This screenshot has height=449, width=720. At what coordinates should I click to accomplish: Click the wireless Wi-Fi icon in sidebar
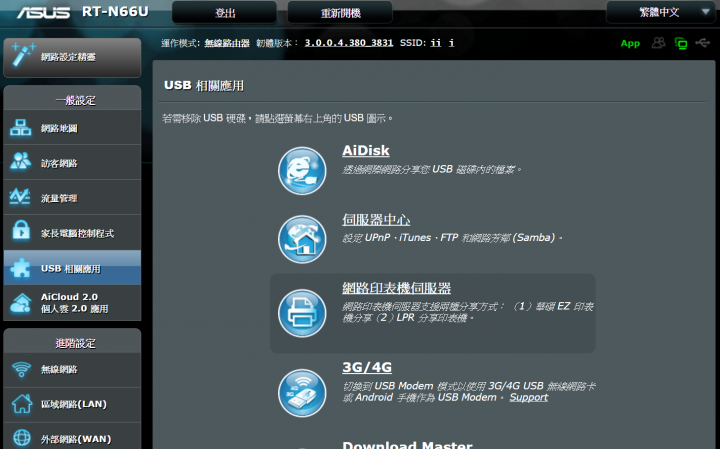tap(21, 369)
